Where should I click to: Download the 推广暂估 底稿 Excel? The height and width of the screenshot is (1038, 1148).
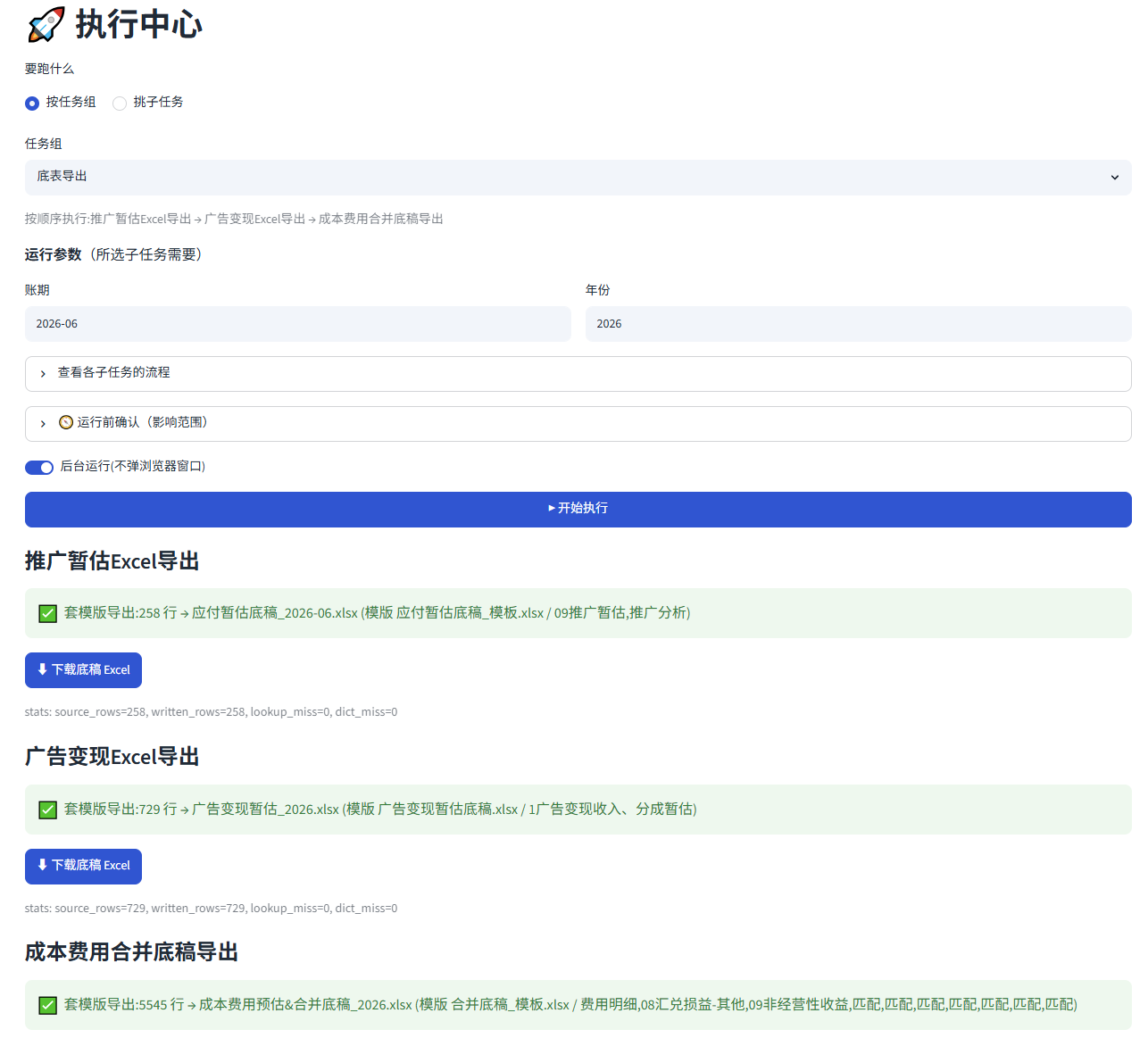click(x=83, y=670)
